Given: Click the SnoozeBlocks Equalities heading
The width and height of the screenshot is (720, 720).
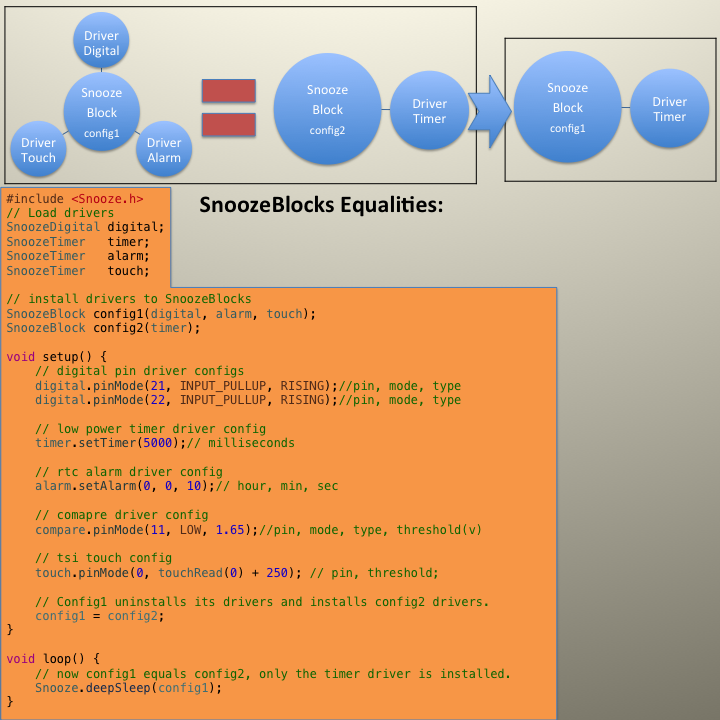Looking at the screenshot, I should [x=321, y=205].
